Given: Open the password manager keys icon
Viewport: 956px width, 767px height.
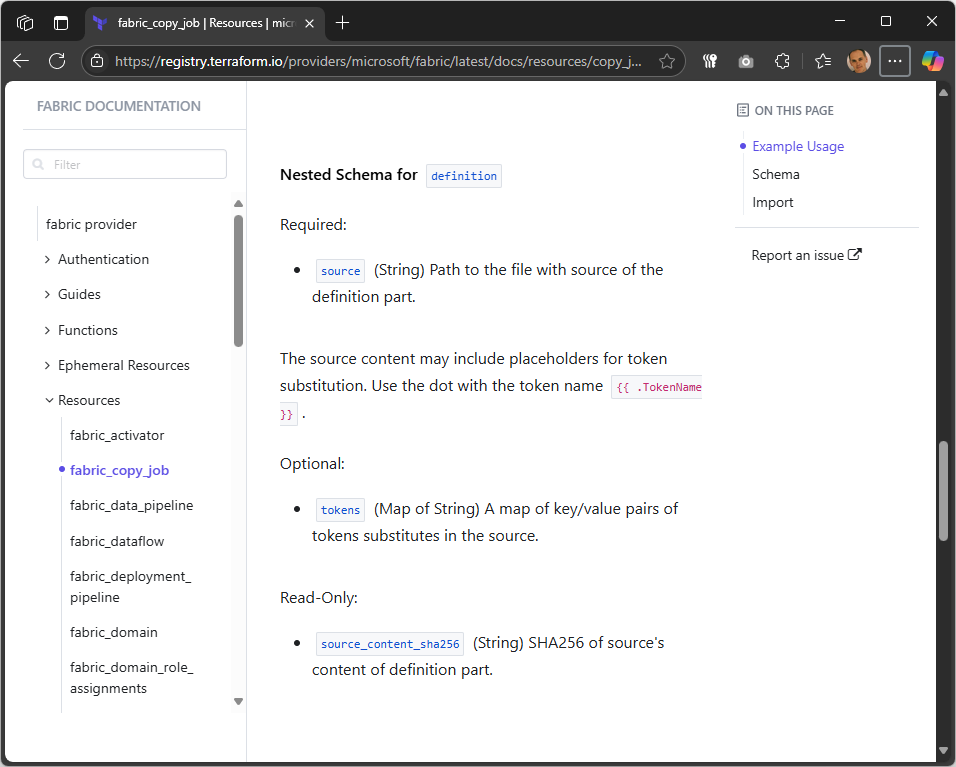Looking at the screenshot, I should tap(710, 61).
